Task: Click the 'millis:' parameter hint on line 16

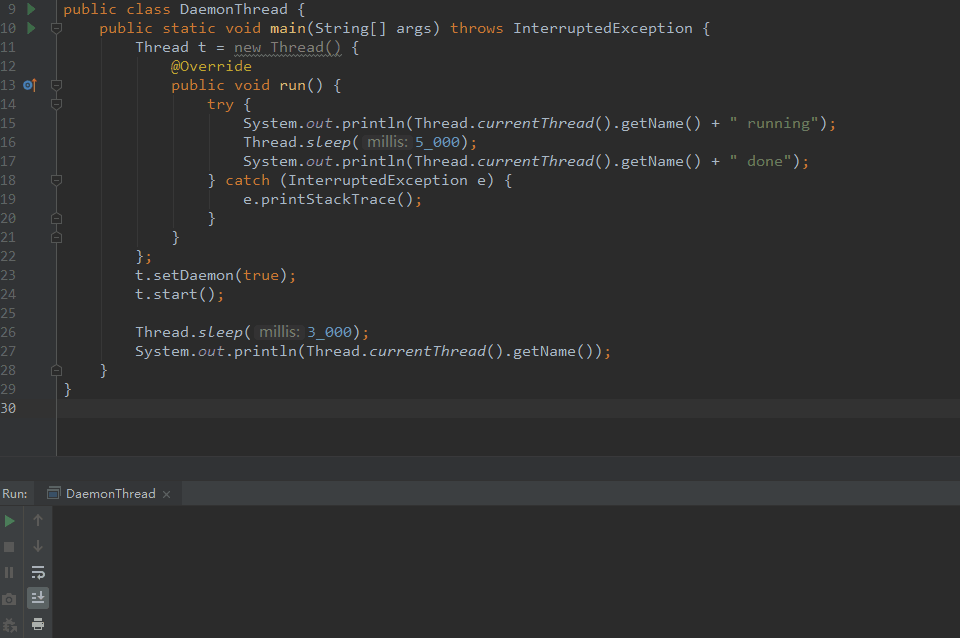Action: point(387,142)
